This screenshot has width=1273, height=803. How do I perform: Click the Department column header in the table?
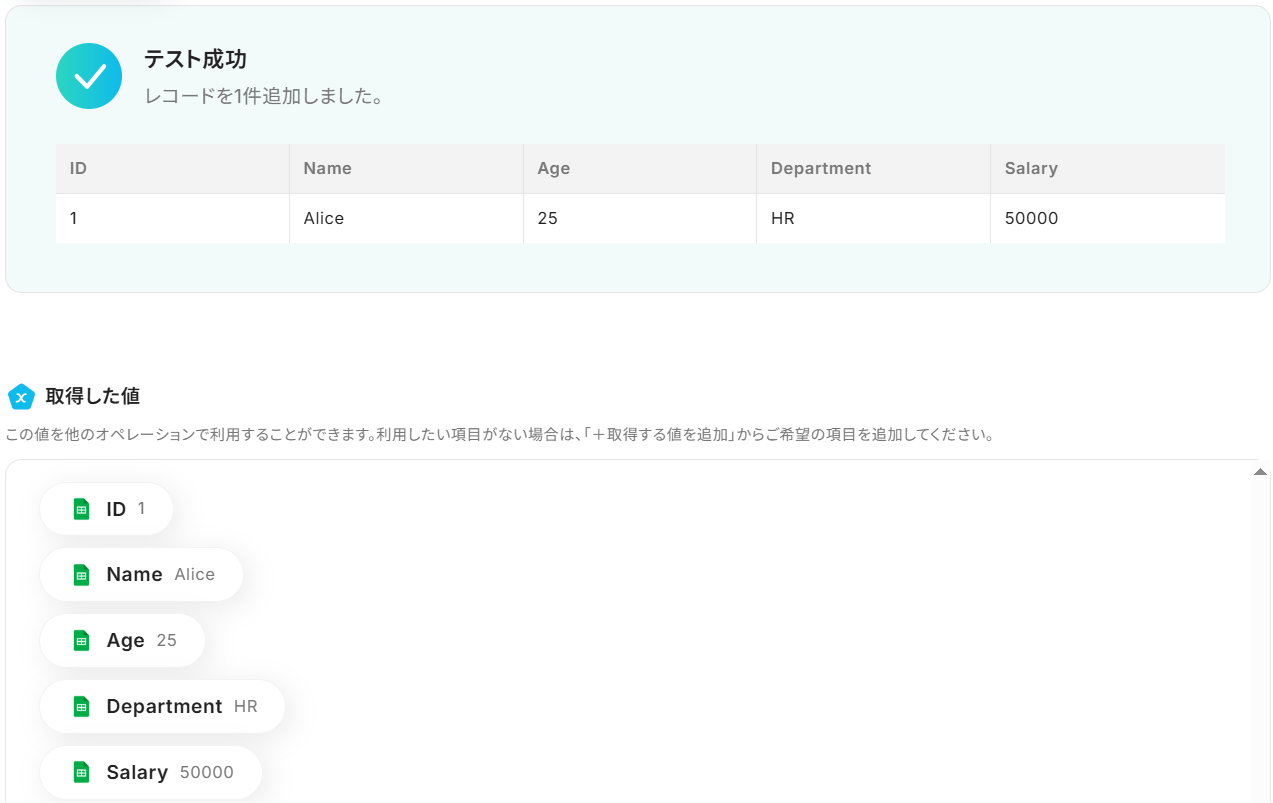point(820,168)
